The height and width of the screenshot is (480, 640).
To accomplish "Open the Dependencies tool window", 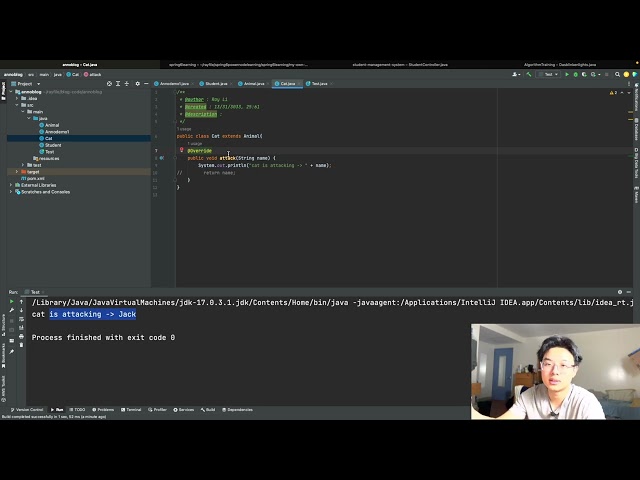I will pyautogui.click(x=237, y=409).
